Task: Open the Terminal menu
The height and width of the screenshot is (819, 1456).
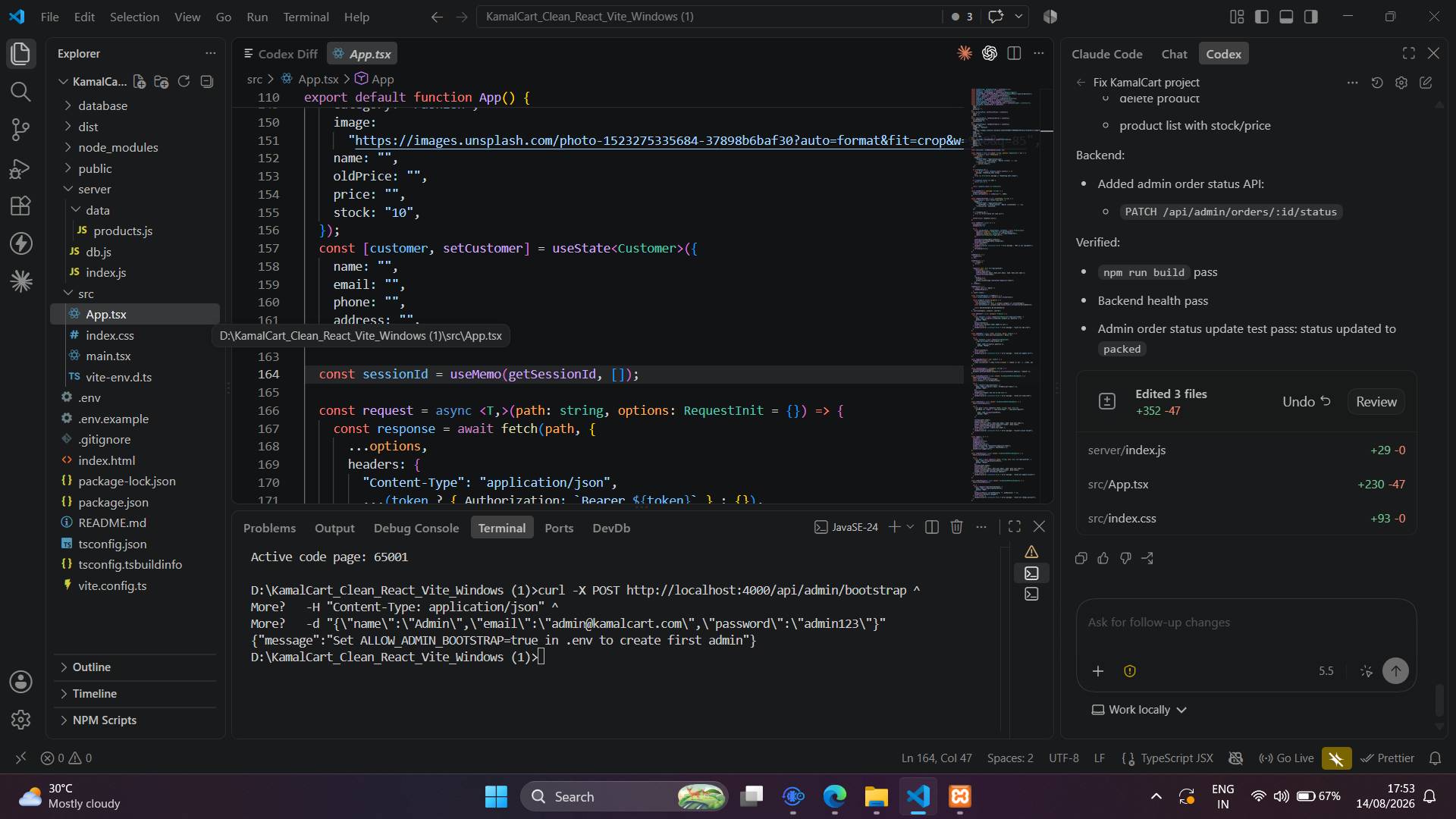Action: coord(306,17)
